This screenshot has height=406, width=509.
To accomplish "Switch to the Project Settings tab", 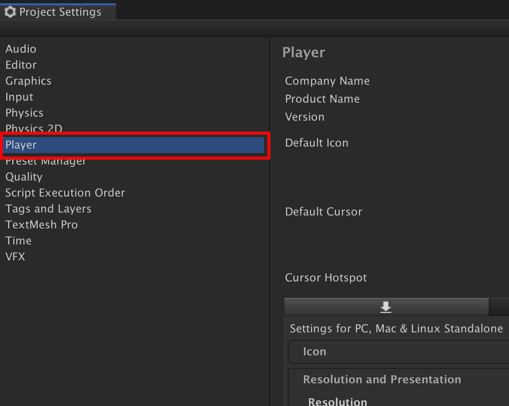I will (x=58, y=12).
